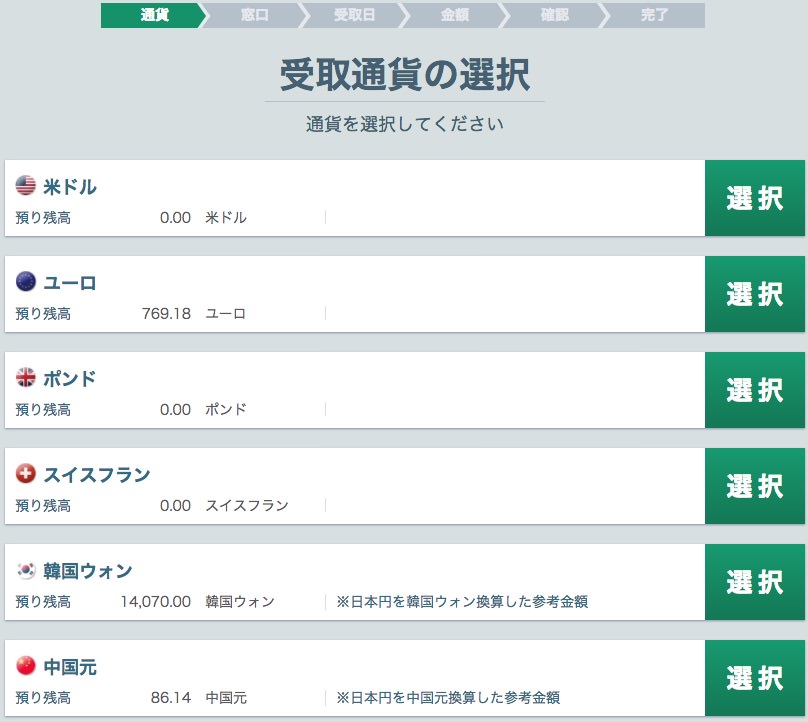Image resolution: width=808 pixels, height=722 pixels.
Task: Click the US flag icon beside 米ドル
Action: click(x=24, y=185)
